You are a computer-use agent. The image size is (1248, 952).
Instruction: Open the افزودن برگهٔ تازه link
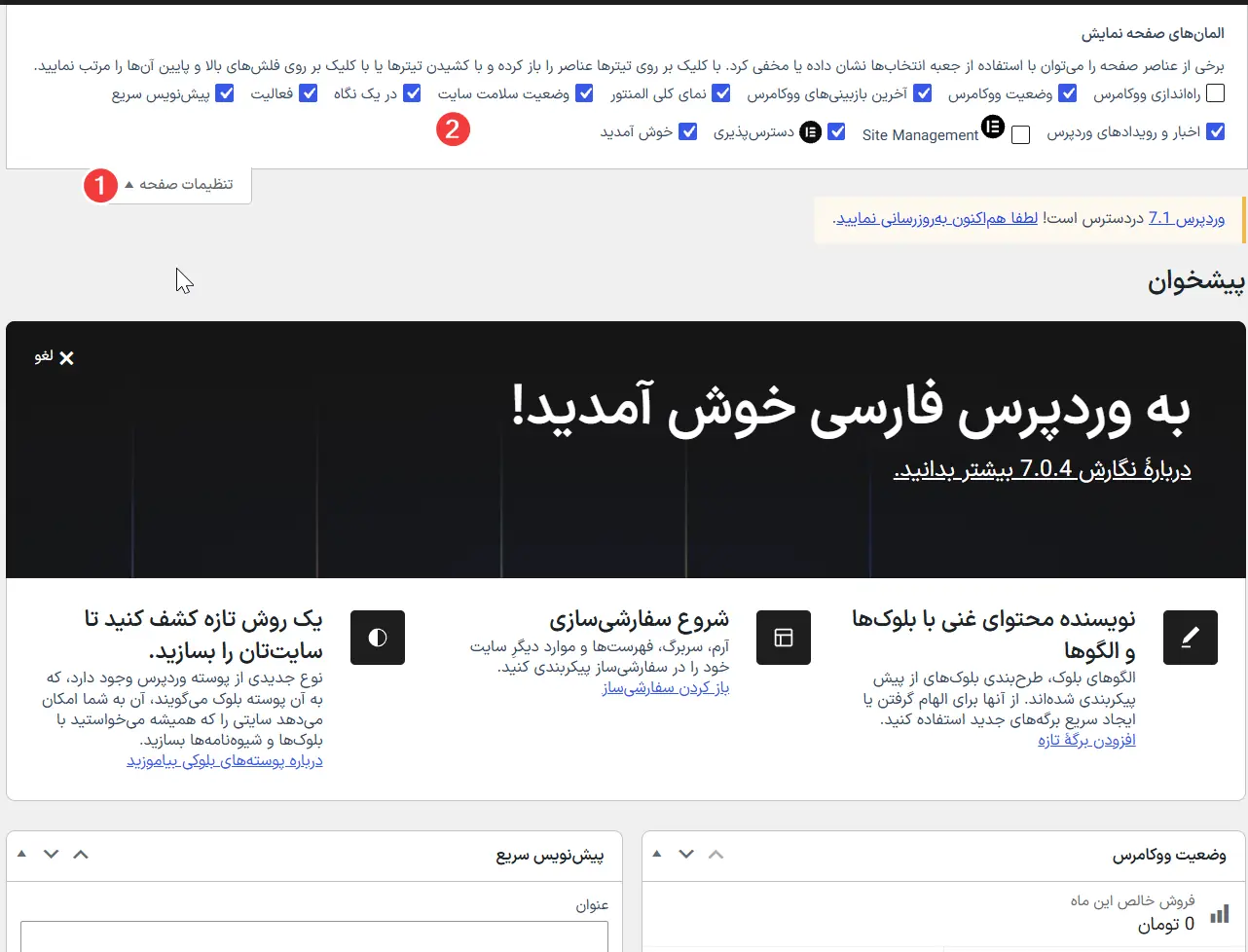[x=1086, y=740]
